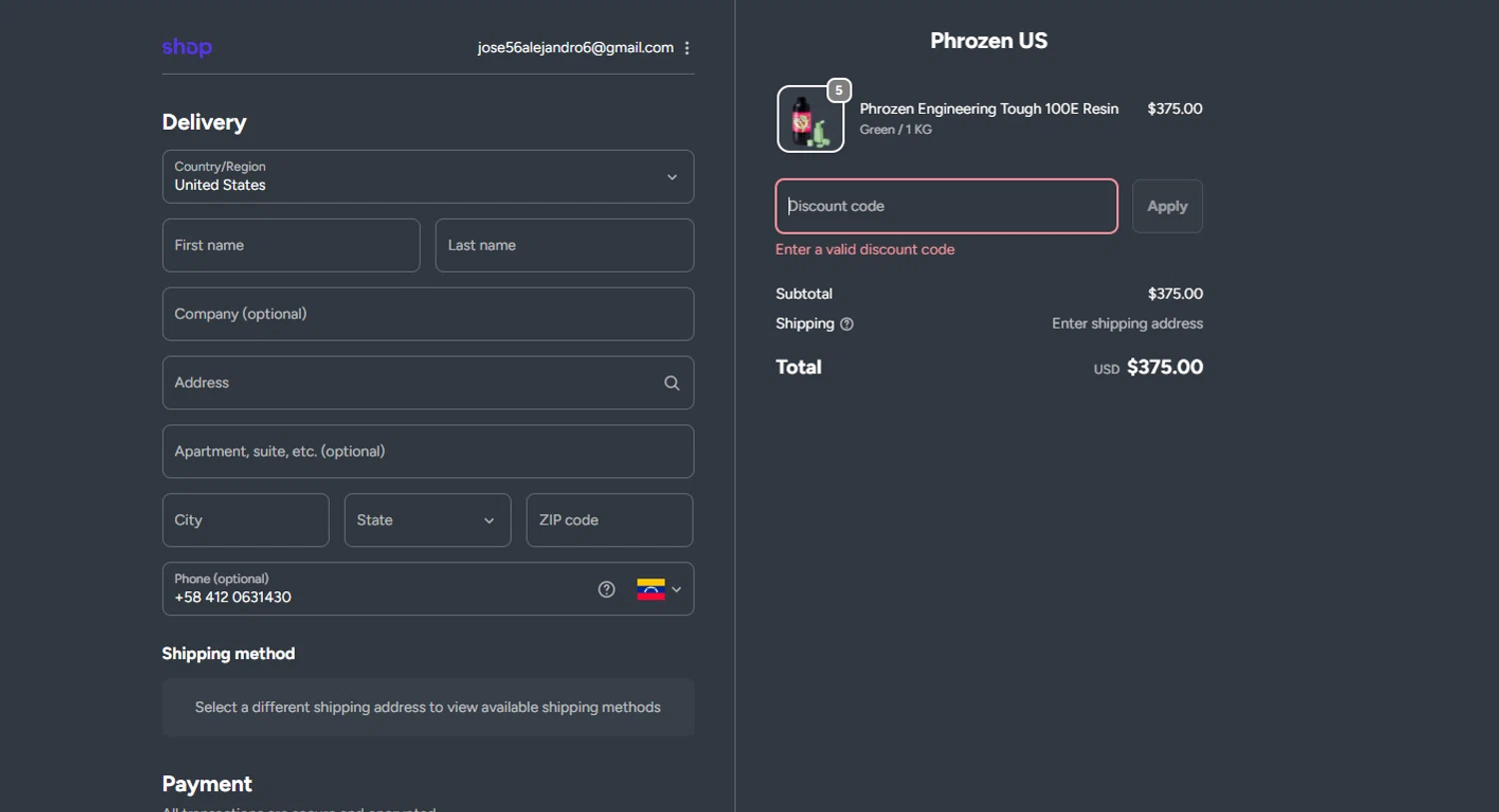This screenshot has width=1499, height=812.
Task: Focus the First name field
Action: click(x=291, y=246)
